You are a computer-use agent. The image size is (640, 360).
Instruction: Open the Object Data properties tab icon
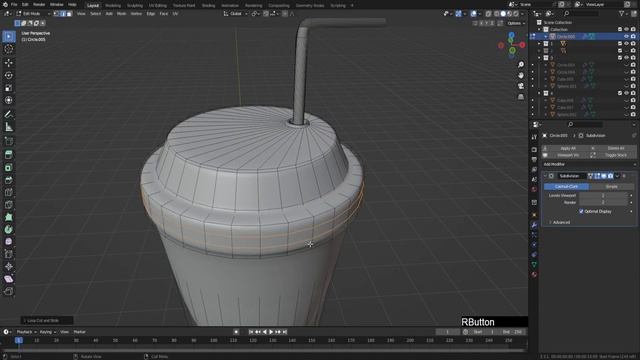tap(534, 265)
